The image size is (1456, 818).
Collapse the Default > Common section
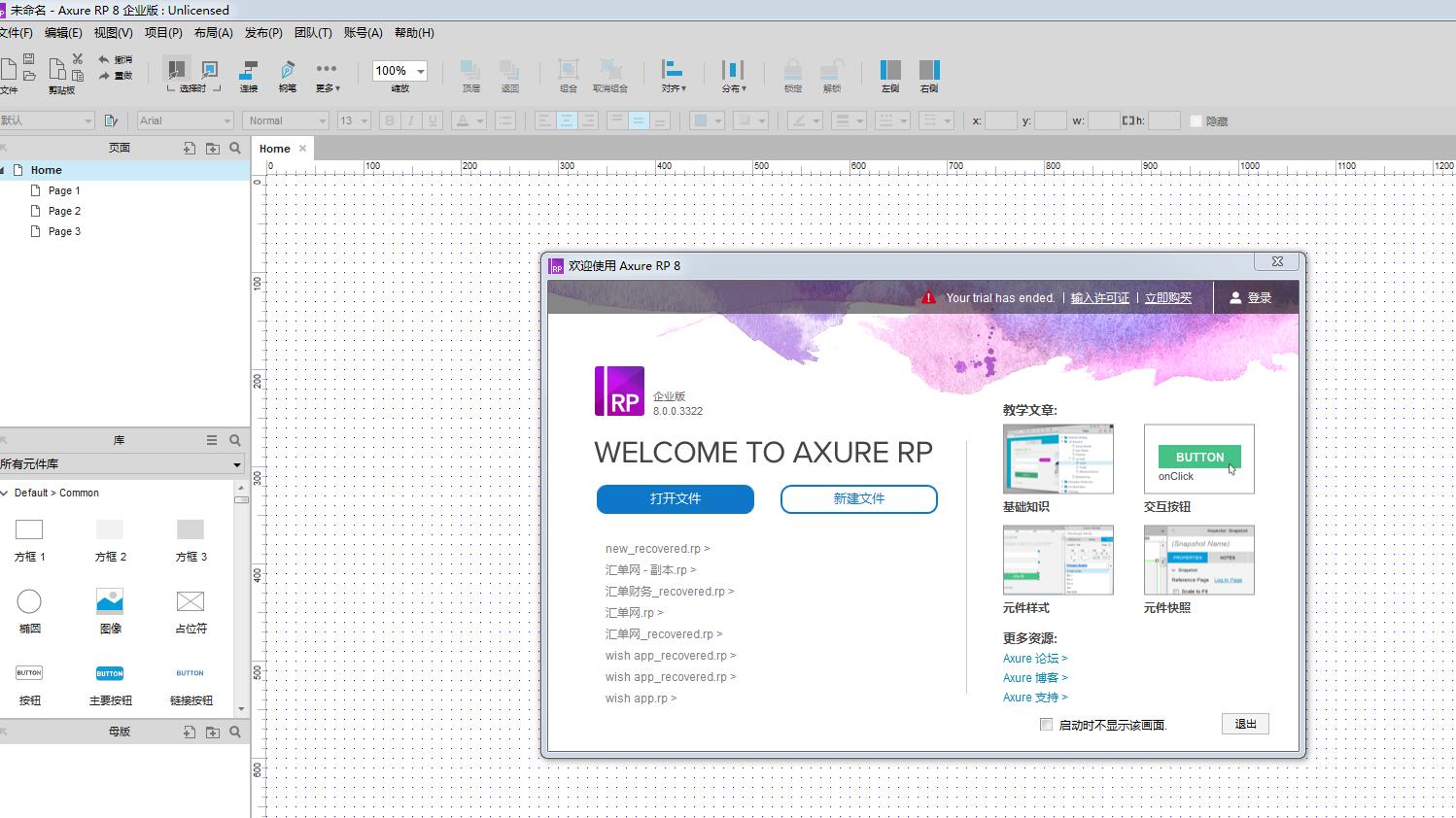[5, 493]
